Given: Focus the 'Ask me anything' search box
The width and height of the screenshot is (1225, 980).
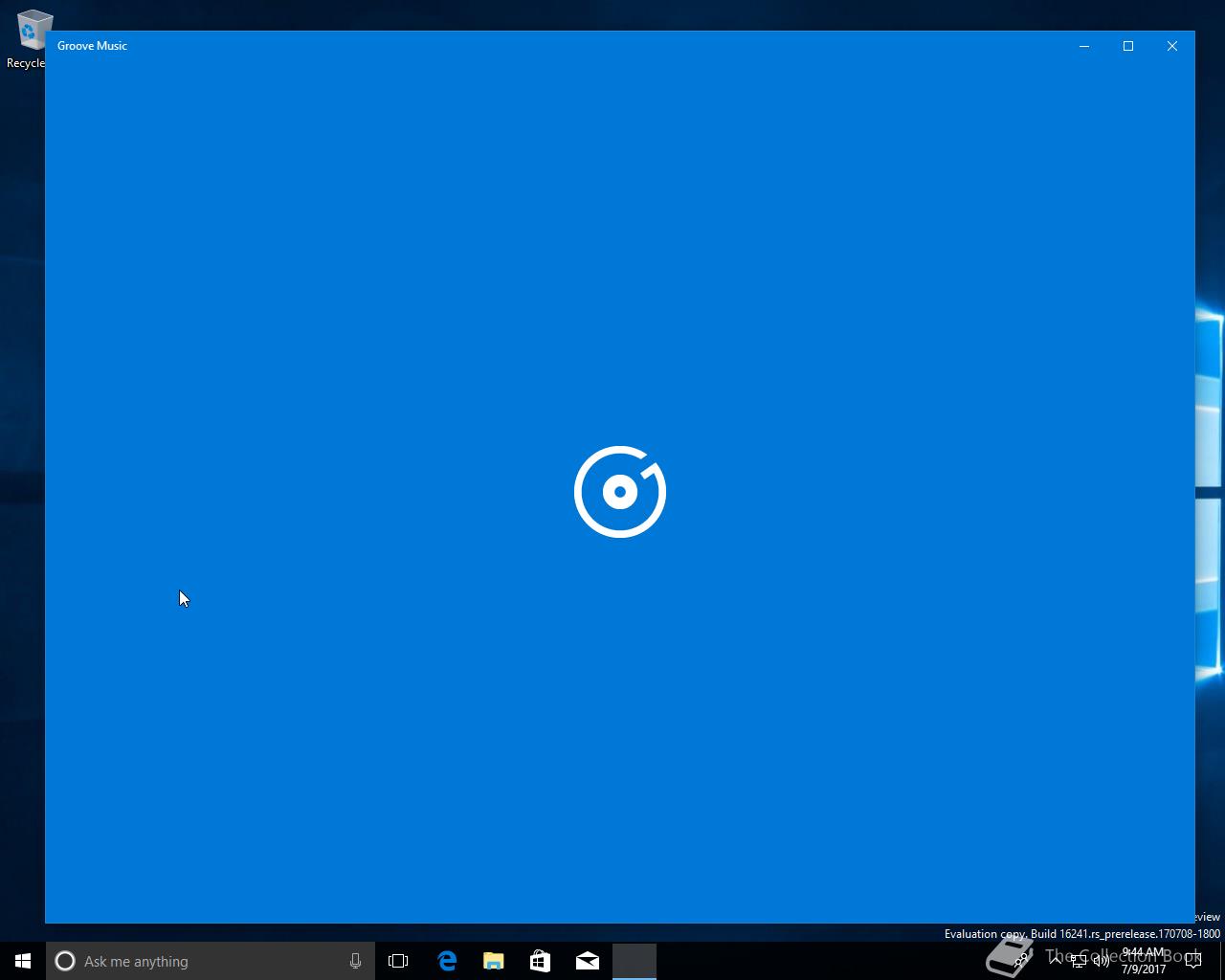Looking at the screenshot, I should [x=211, y=961].
